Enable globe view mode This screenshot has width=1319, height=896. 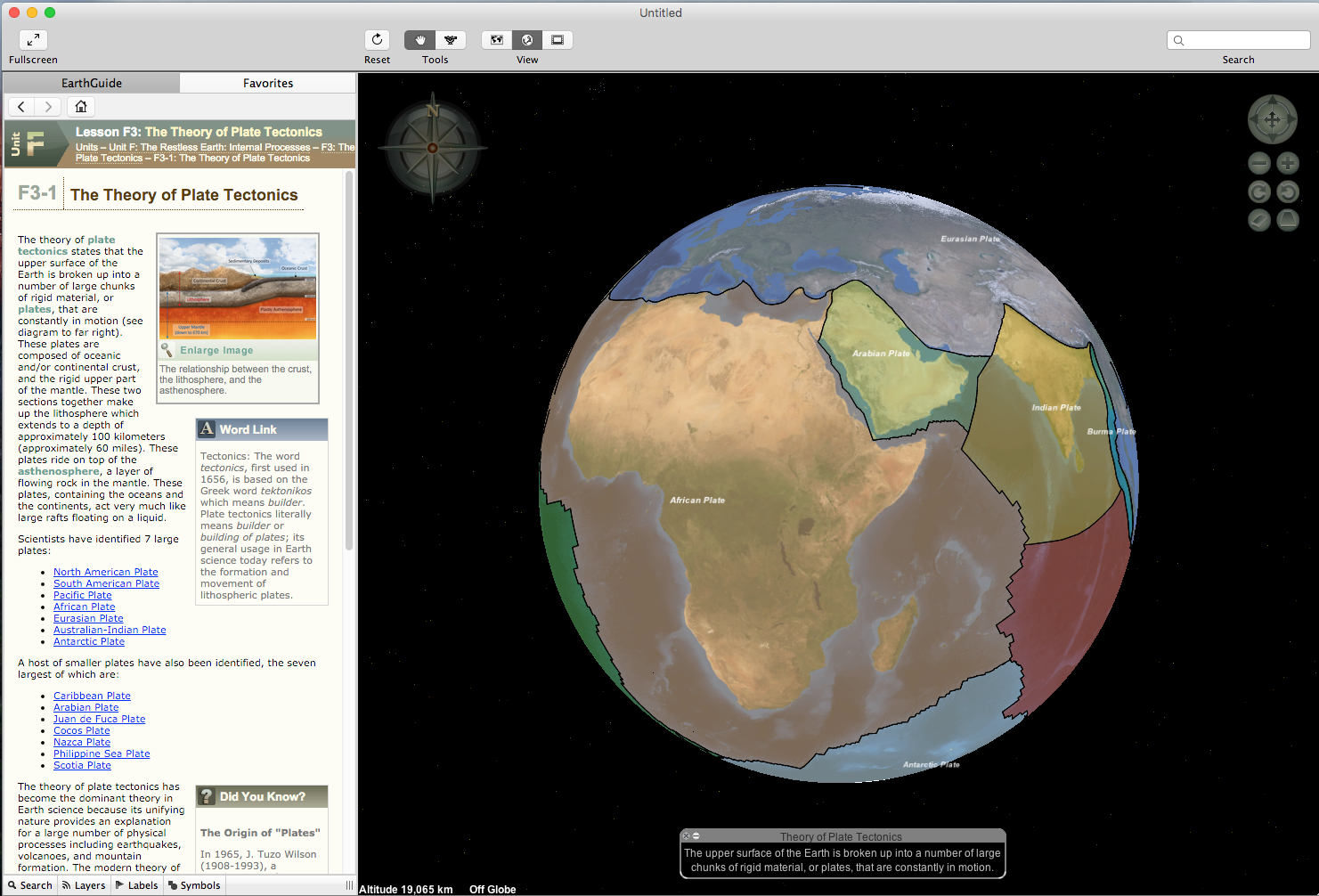coord(527,40)
